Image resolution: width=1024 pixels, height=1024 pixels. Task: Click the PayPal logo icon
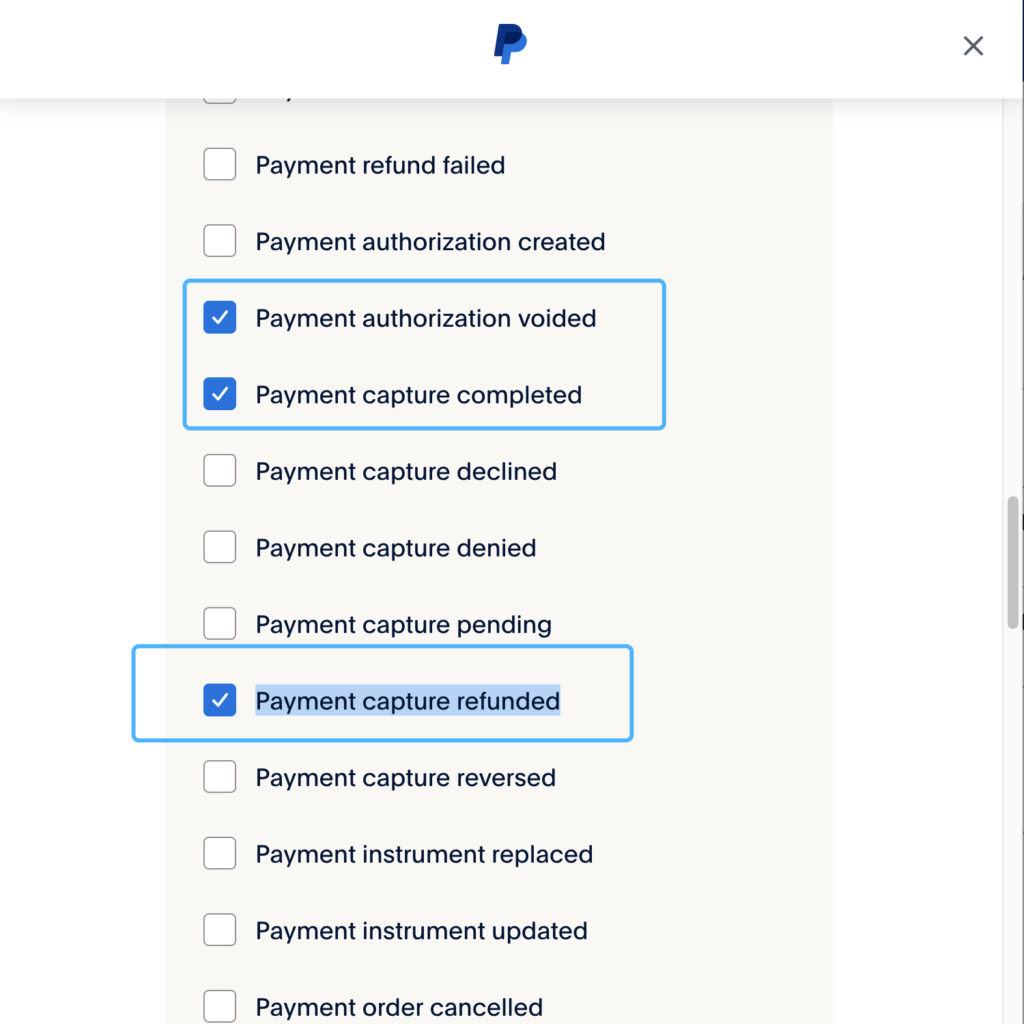click(510, 45)
